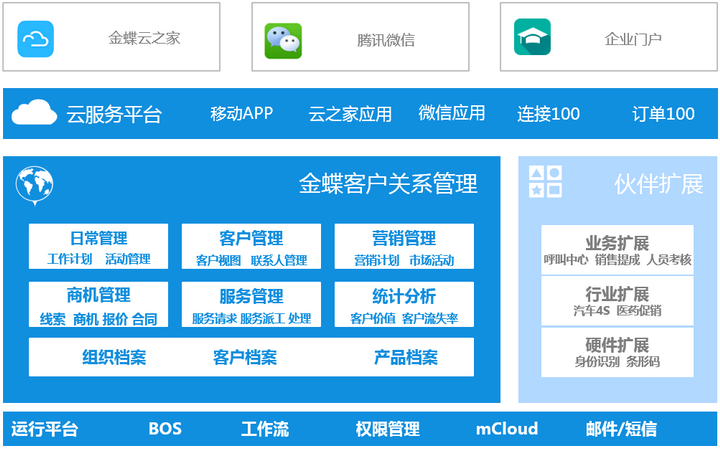Screen dimensions: 720x449
Task: Open 客户价值 under 统计分析
Action: [373, 319]
